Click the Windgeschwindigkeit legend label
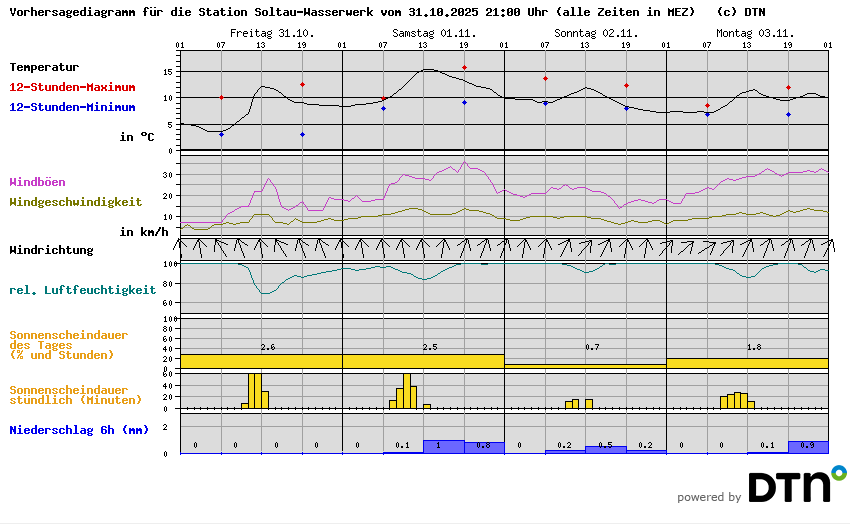The image size is (850, 524). pyautogui.click(x=75, y=201)
